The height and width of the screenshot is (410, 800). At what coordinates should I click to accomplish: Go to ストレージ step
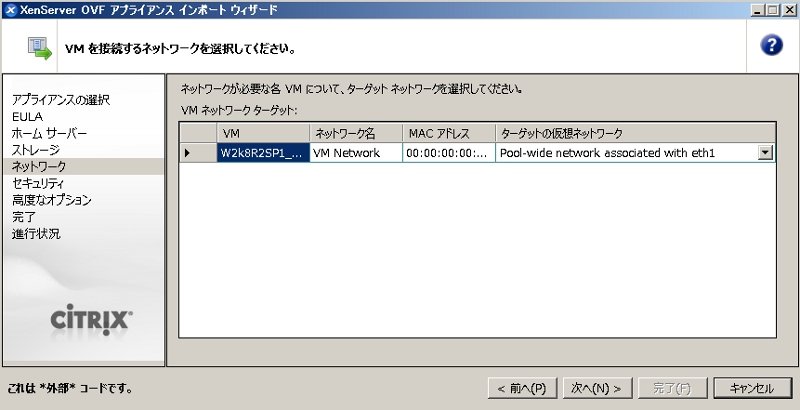click(x=36, y=150)
